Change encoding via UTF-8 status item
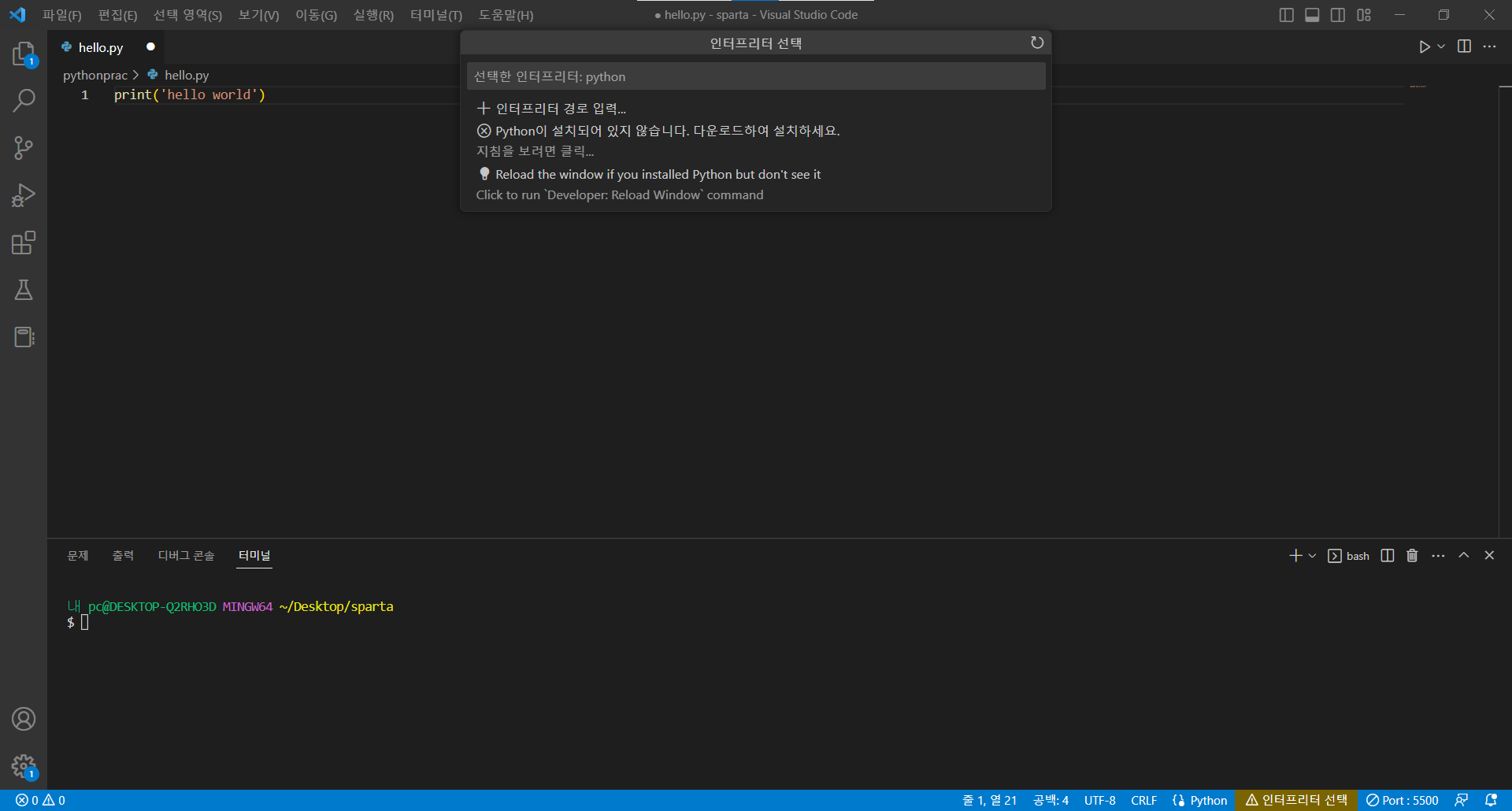 tap(1100, 800)
